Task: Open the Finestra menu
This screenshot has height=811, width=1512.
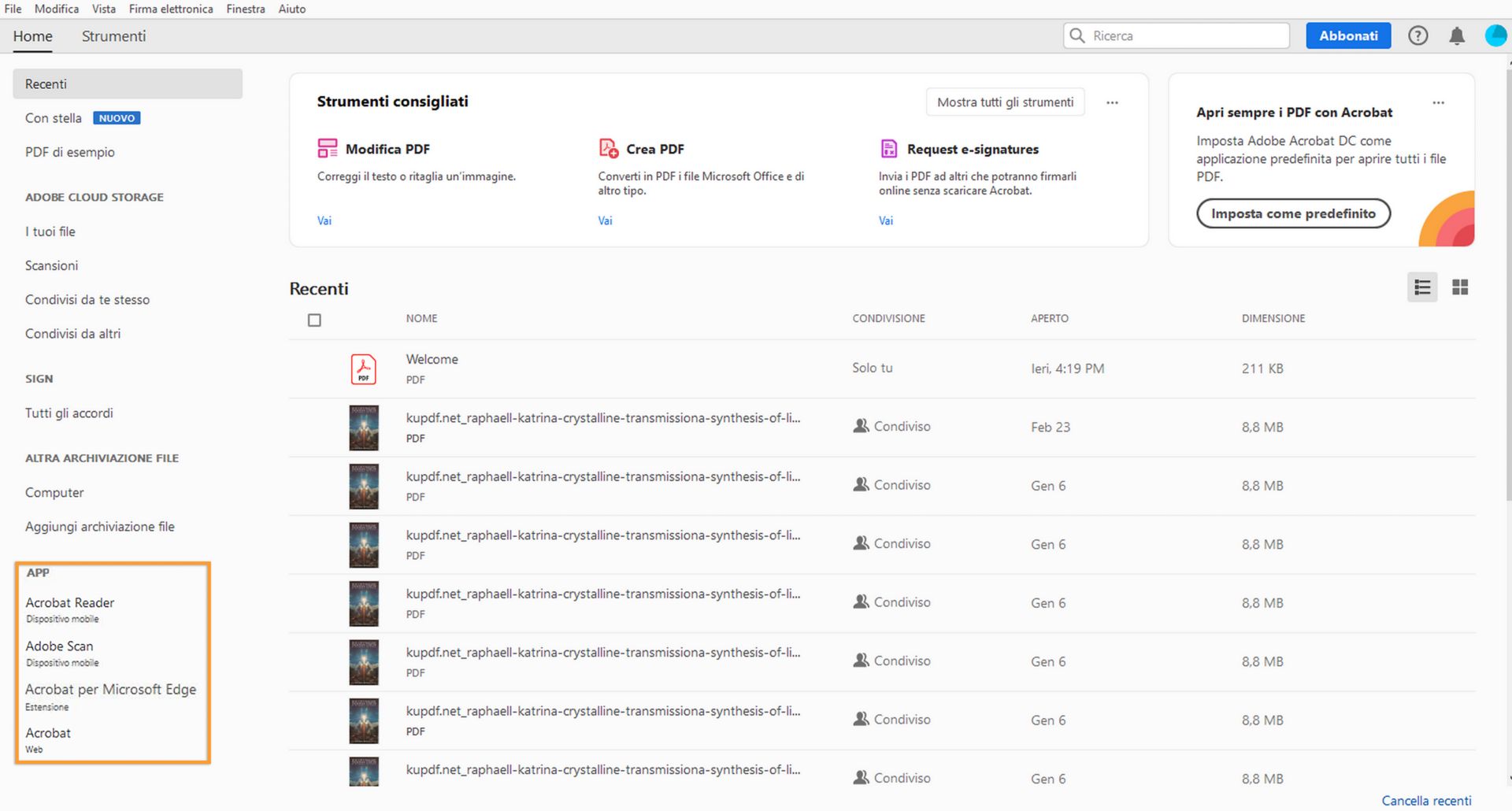Action: (246, 9)
